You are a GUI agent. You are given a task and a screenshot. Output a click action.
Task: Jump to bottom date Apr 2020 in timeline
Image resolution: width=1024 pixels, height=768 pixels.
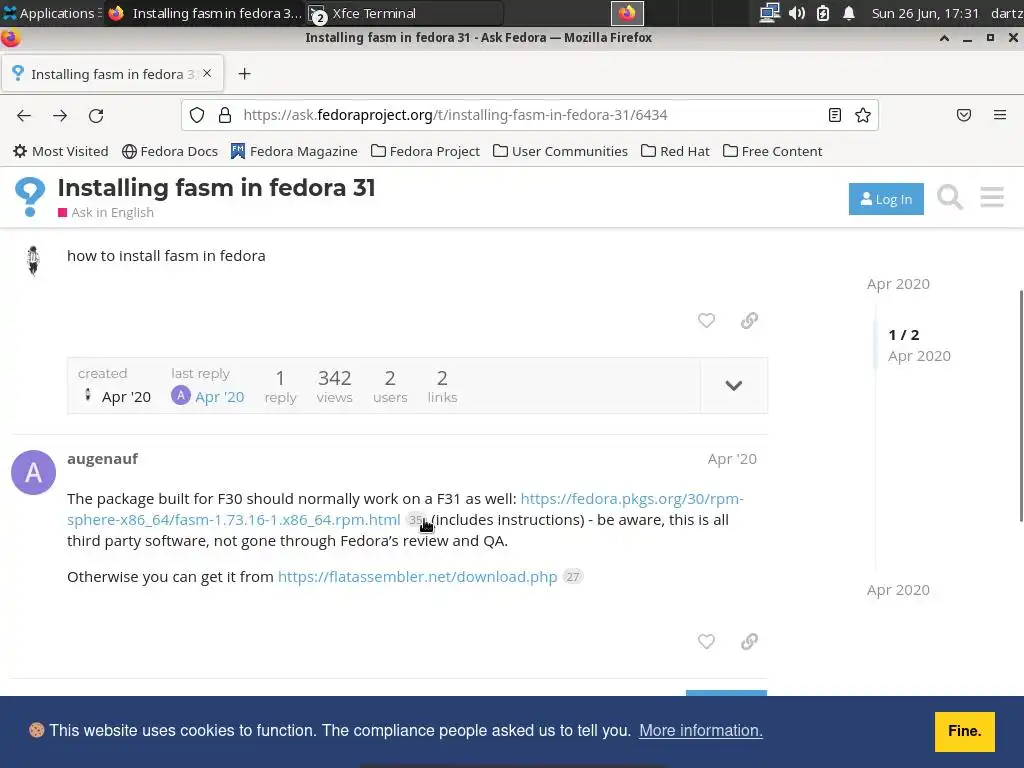pyautogui.click(x=898, y=590)
